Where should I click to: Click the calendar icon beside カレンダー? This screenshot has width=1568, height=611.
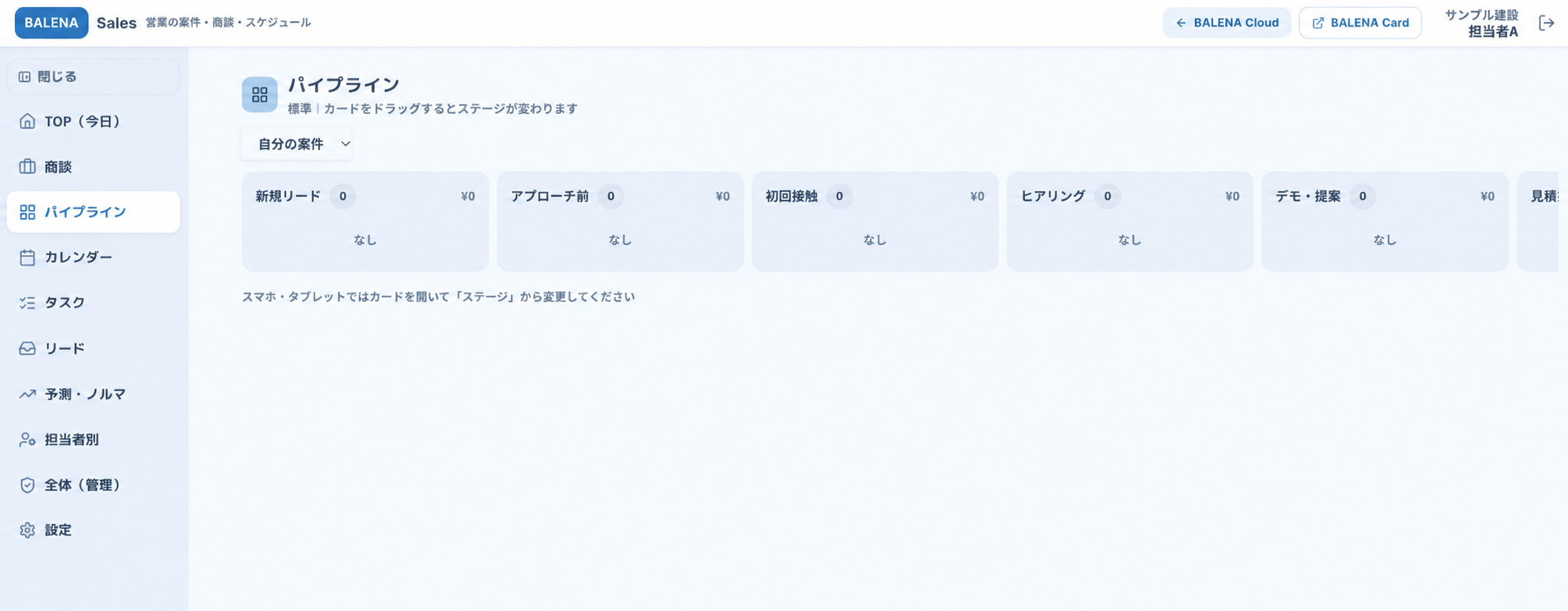[x=27, y=258]
